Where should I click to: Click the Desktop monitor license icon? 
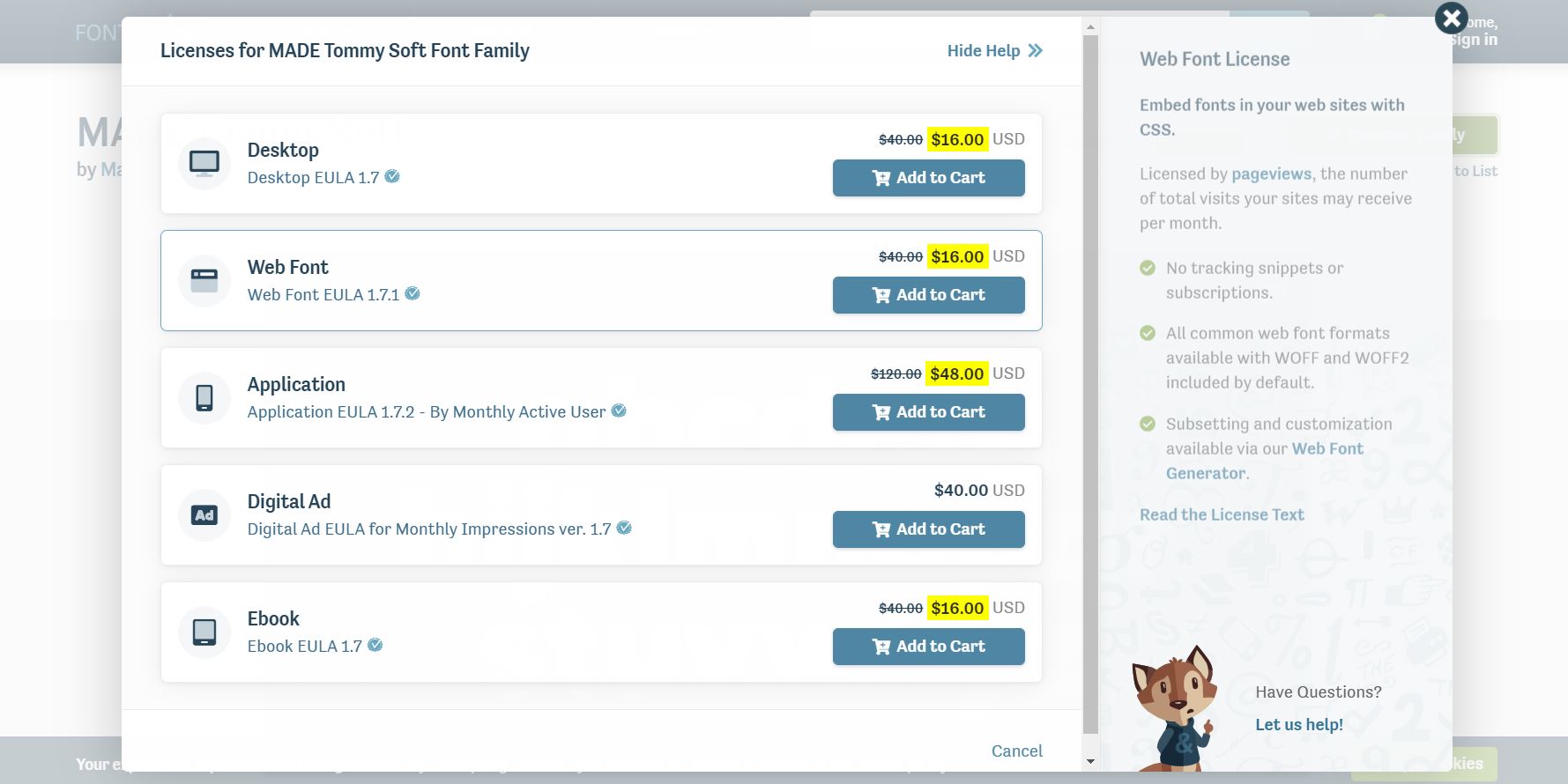(204, 163)
